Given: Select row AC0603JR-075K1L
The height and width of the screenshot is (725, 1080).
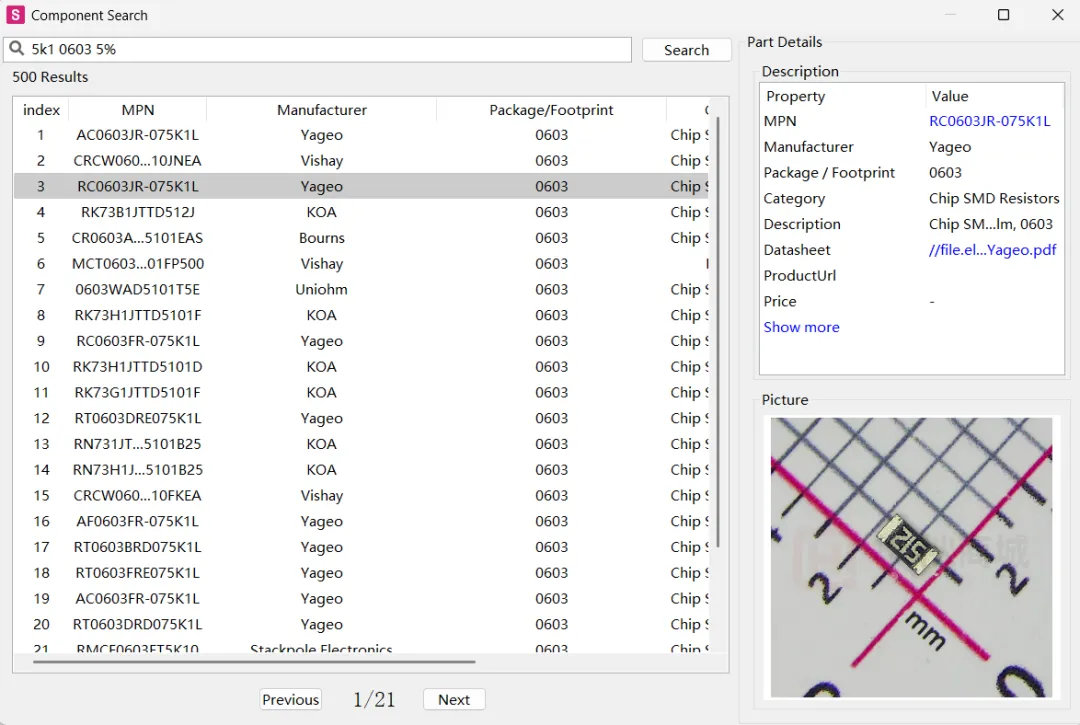Looking at the screenshot, I should tap(362, 135).
